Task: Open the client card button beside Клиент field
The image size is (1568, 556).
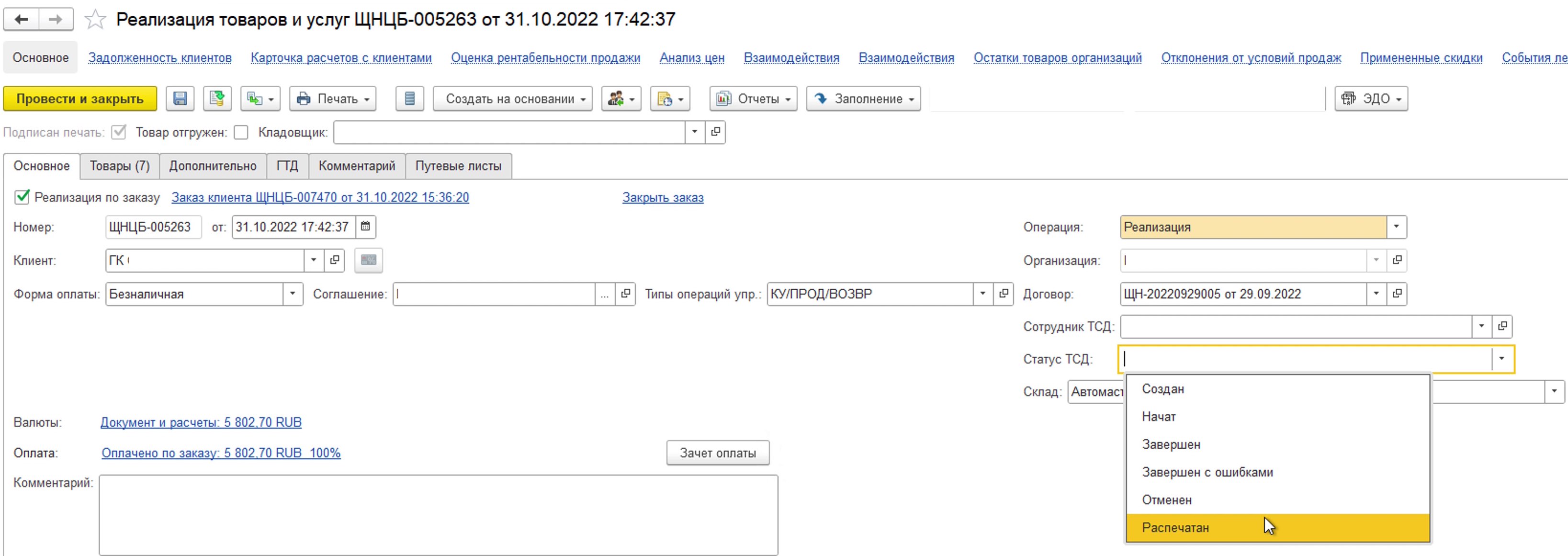Action: (334, 260)
